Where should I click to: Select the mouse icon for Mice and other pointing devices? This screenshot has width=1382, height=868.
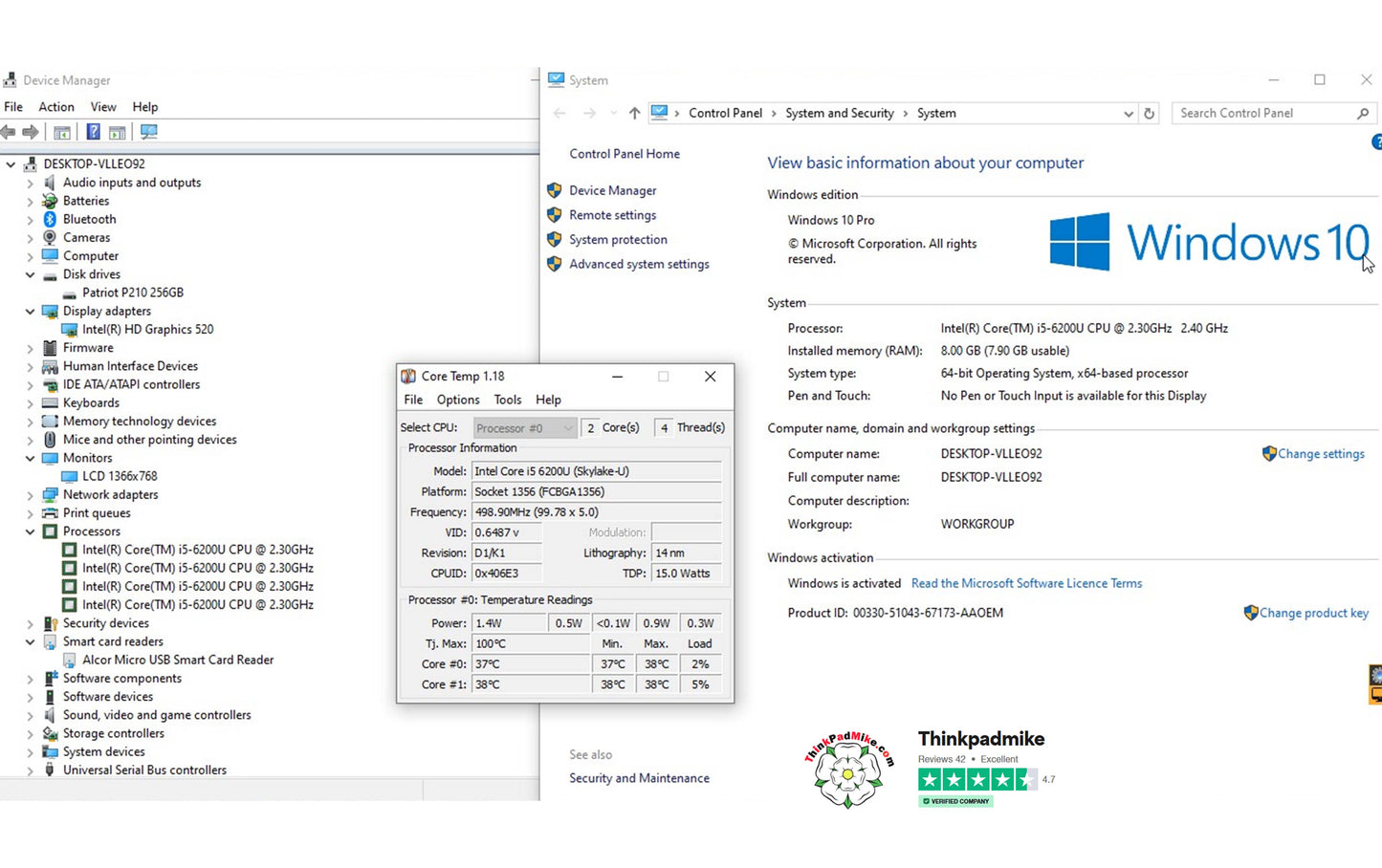(x=50, y=440)
